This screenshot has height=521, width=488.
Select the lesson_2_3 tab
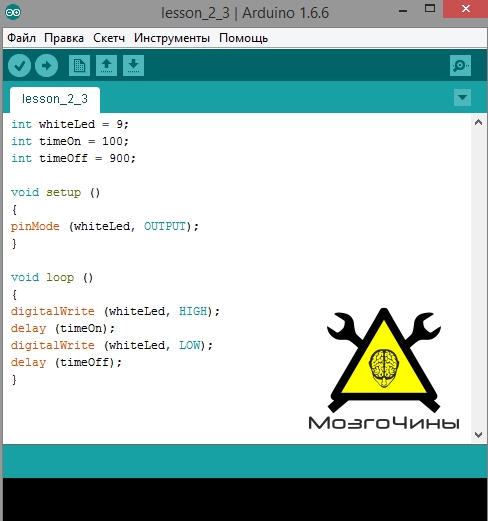(x=55, y=99)
